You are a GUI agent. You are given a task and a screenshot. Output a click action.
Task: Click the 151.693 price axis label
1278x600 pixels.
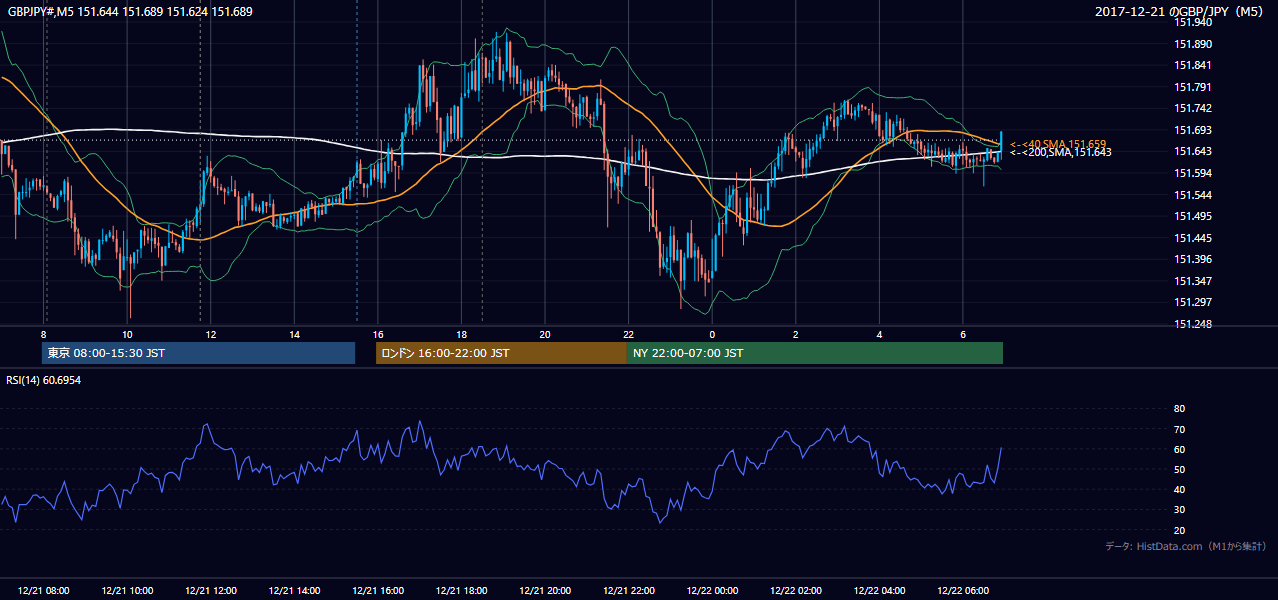pos(1193,130)
